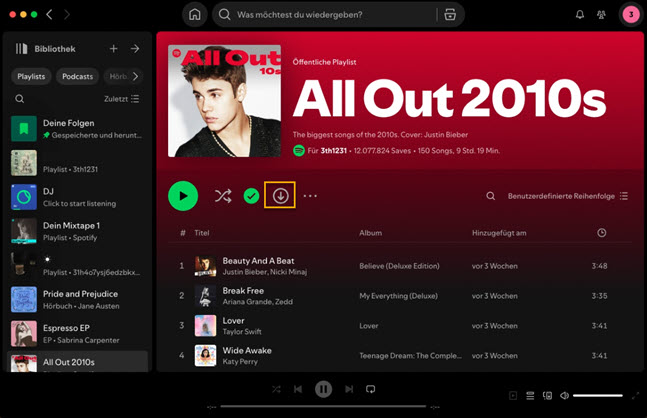
Task: Open the 3th1231 profile link
Action: (x=330, y=150)
